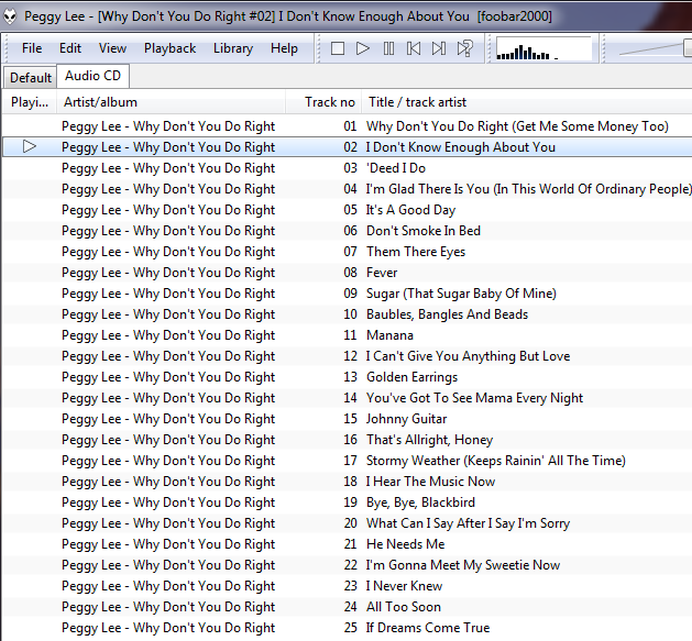
Task: Select track Don't Smoke In Bed
Action: point(347,231)
